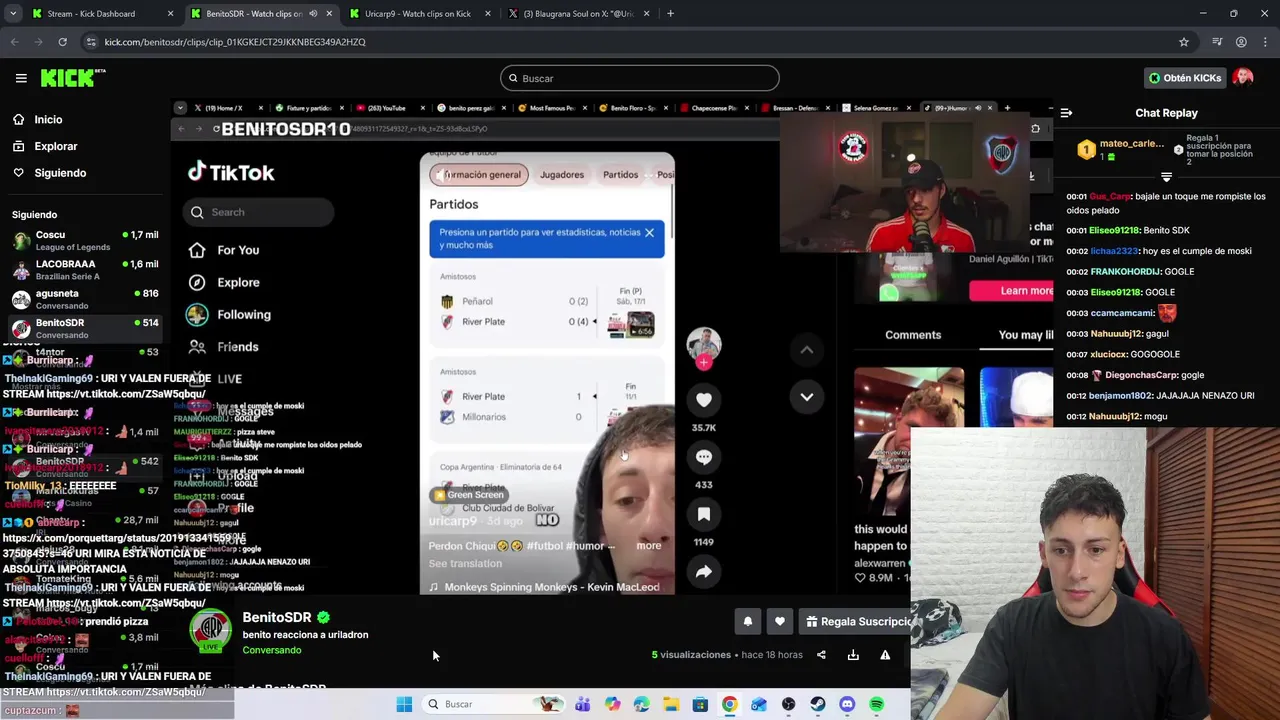Click TikTok Learn more button

click(x=1011, y=291)
